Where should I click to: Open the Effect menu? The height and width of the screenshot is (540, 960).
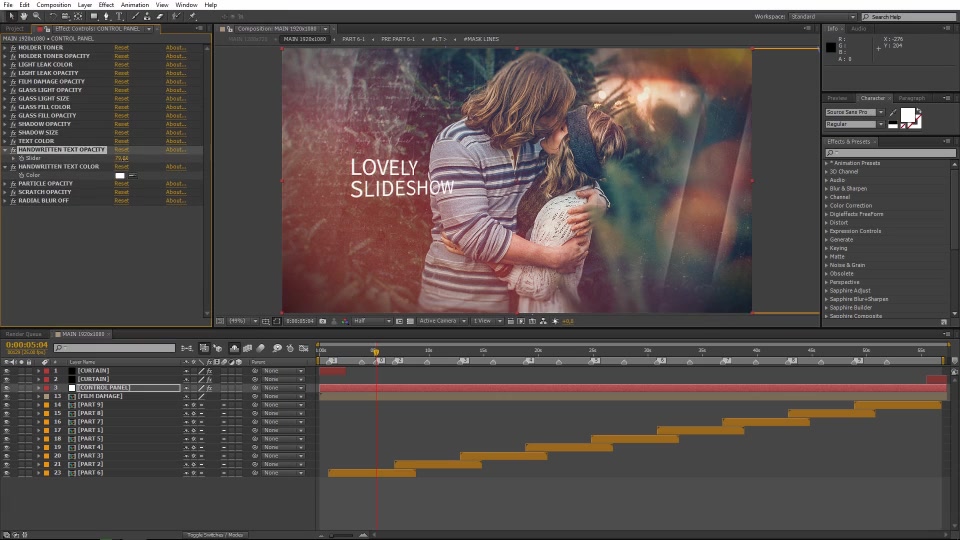tap(106, 4)
